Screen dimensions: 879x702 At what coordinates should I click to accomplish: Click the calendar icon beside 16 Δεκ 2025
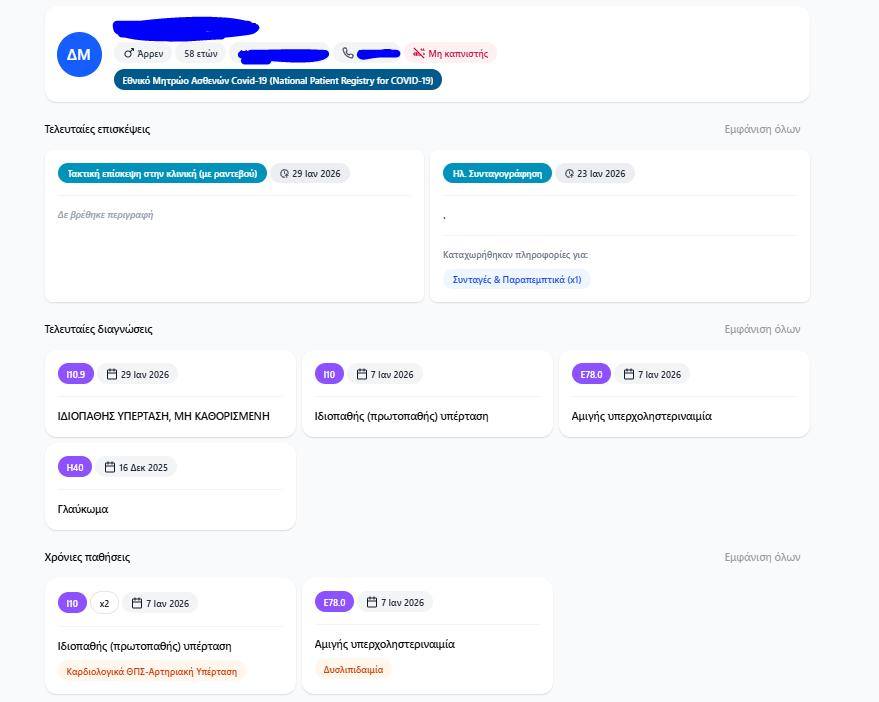[x=111, y=467]
